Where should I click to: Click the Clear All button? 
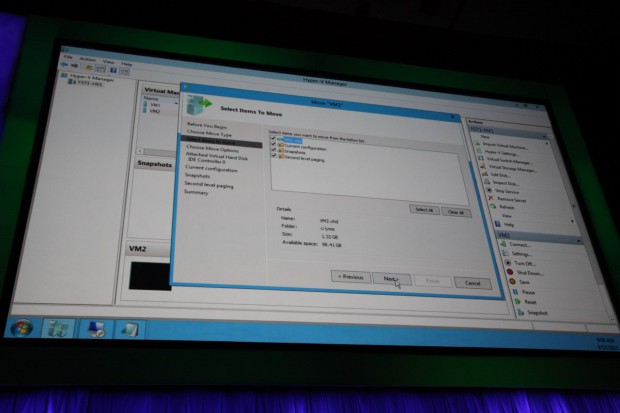click(456, 212)
